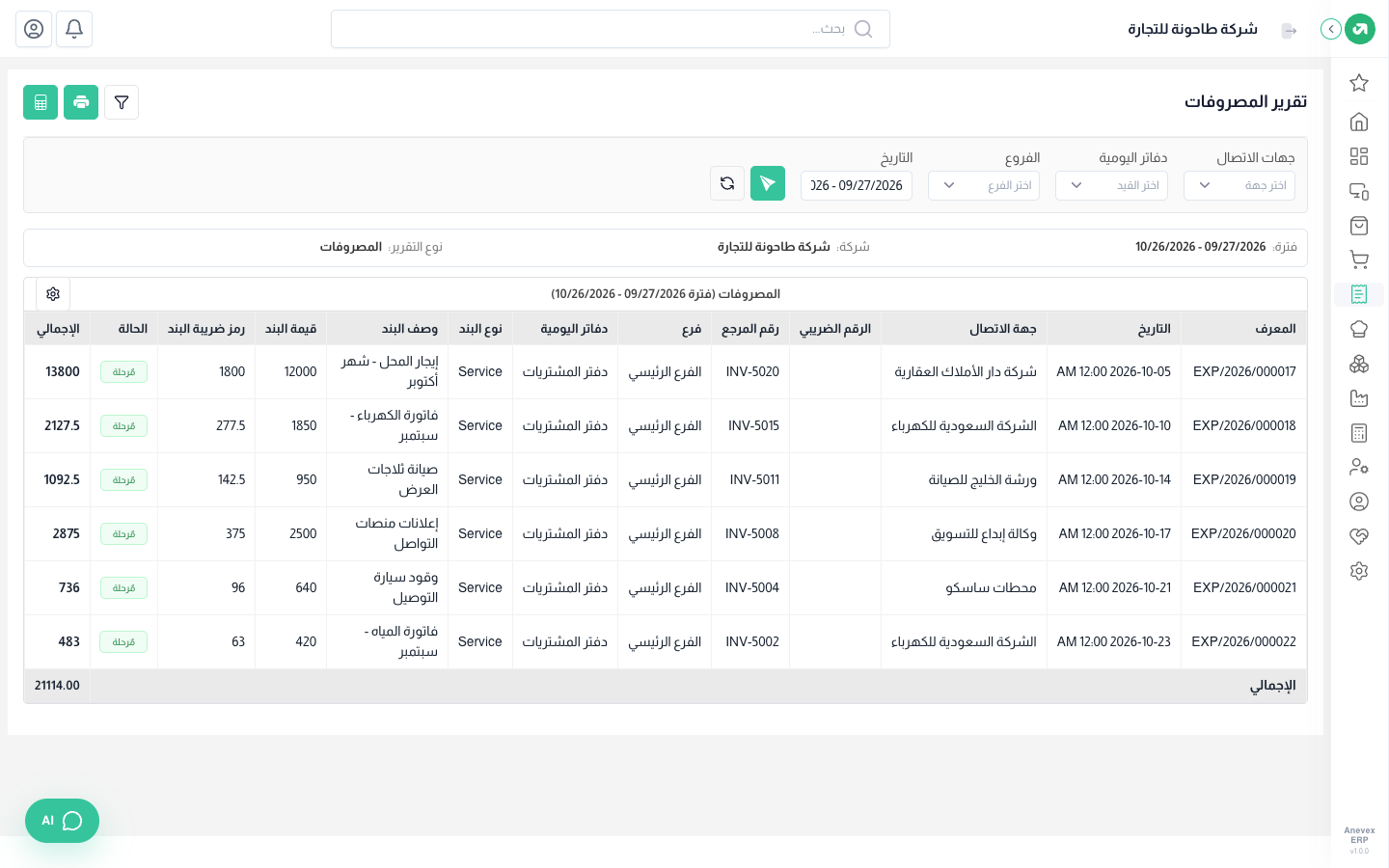Open the shopping bag icon in sidebar
The height and width of the screenshot is (868, 1389).
point(1359,226)
